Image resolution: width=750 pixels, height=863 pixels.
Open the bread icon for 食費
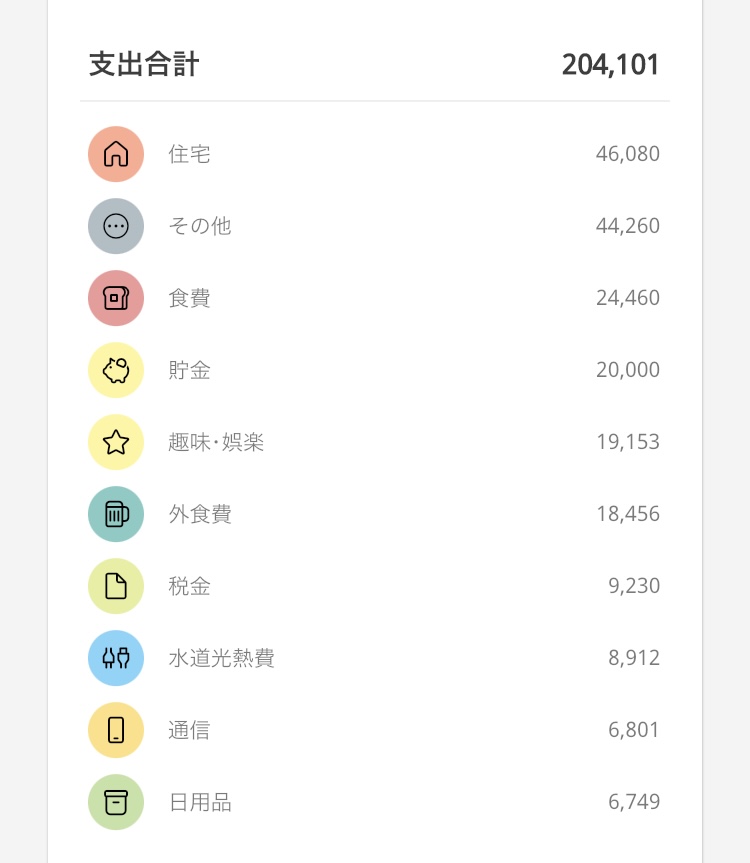(116, 298)
